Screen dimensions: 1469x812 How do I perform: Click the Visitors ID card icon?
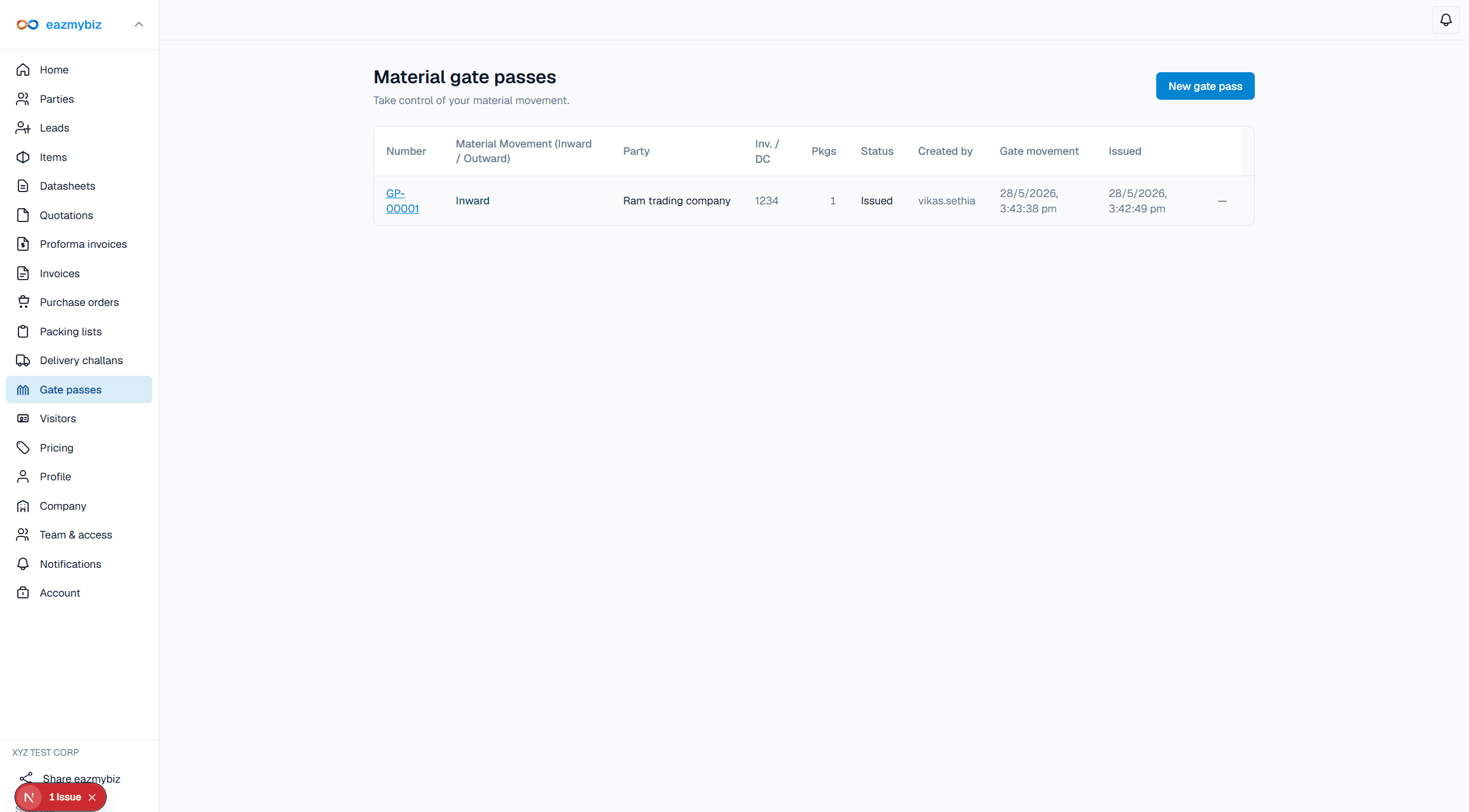23,419
